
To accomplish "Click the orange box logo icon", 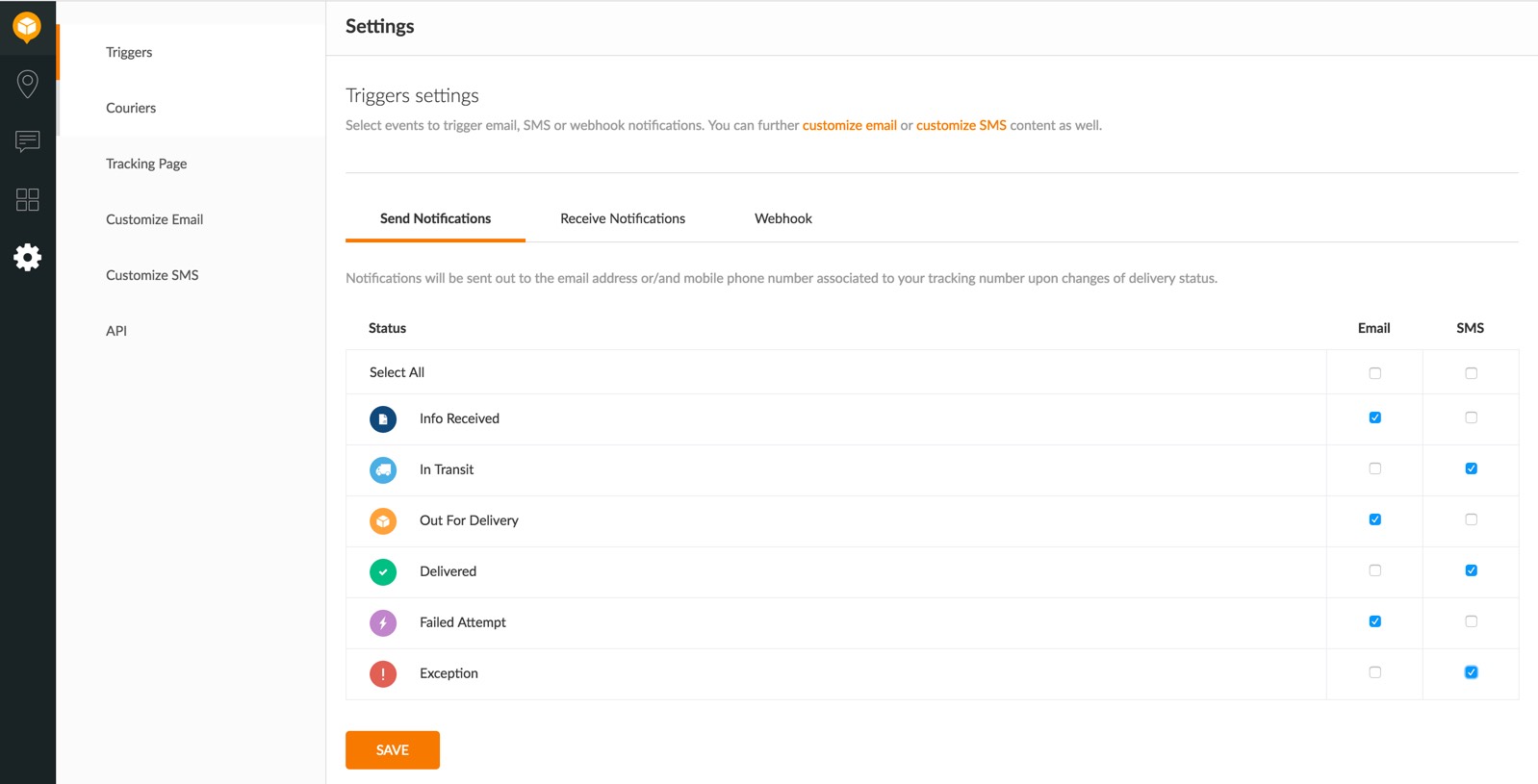I will [27, 27].
